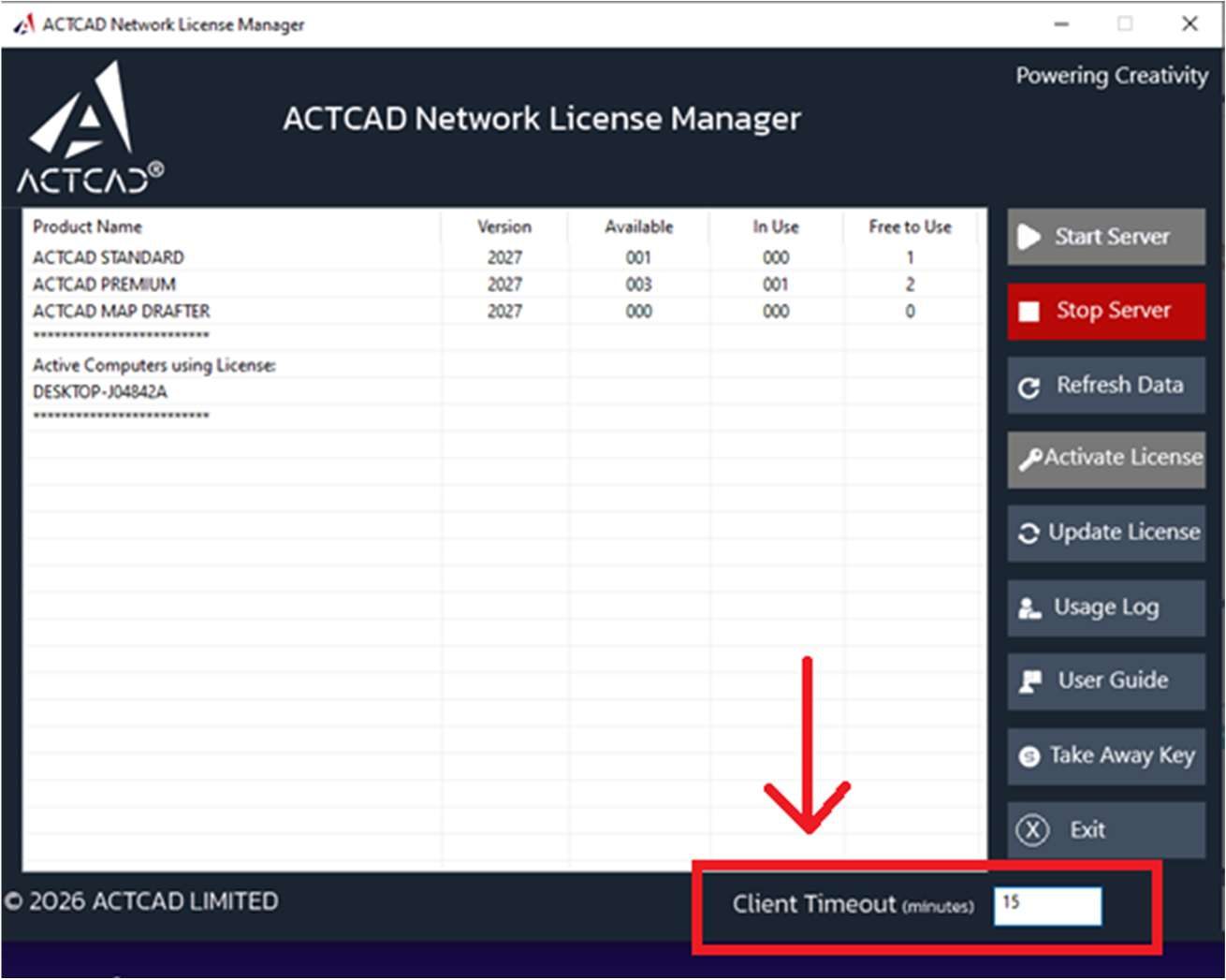Viewport: 1226px width, 980px height.
Task: Click the Version column header
Action: 504,227
